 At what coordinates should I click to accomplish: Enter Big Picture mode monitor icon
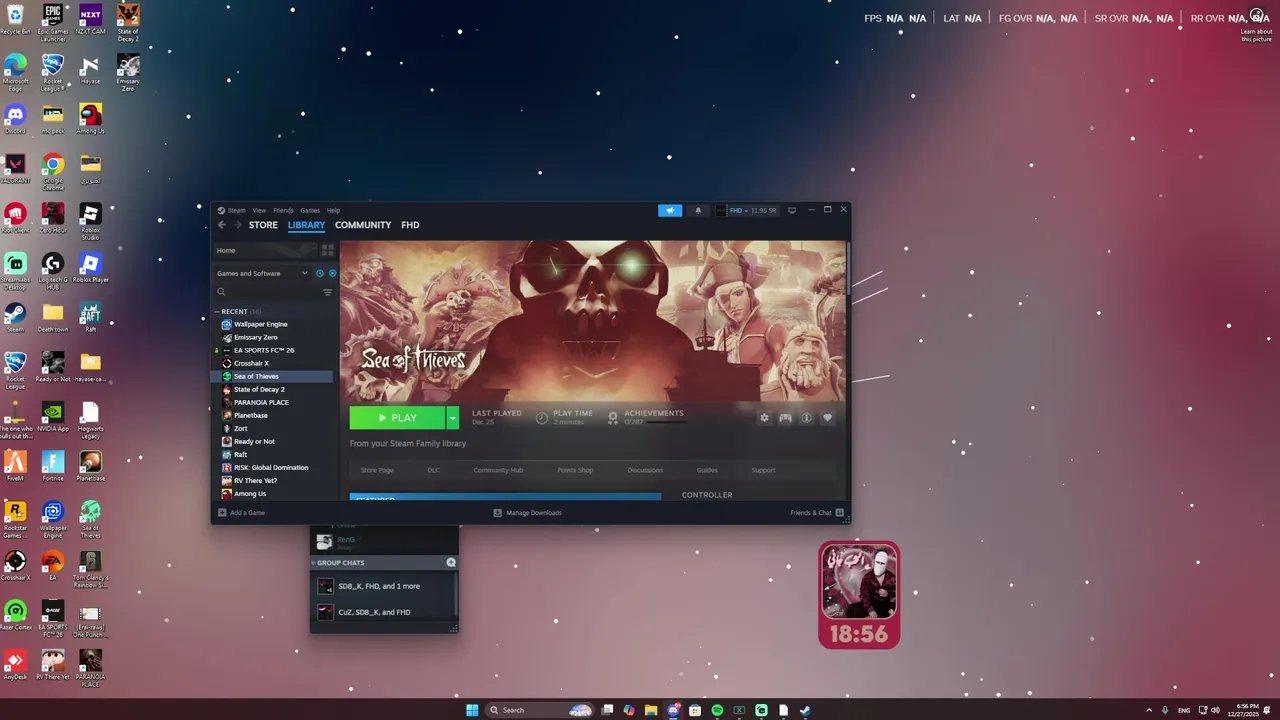pos(792,210)
